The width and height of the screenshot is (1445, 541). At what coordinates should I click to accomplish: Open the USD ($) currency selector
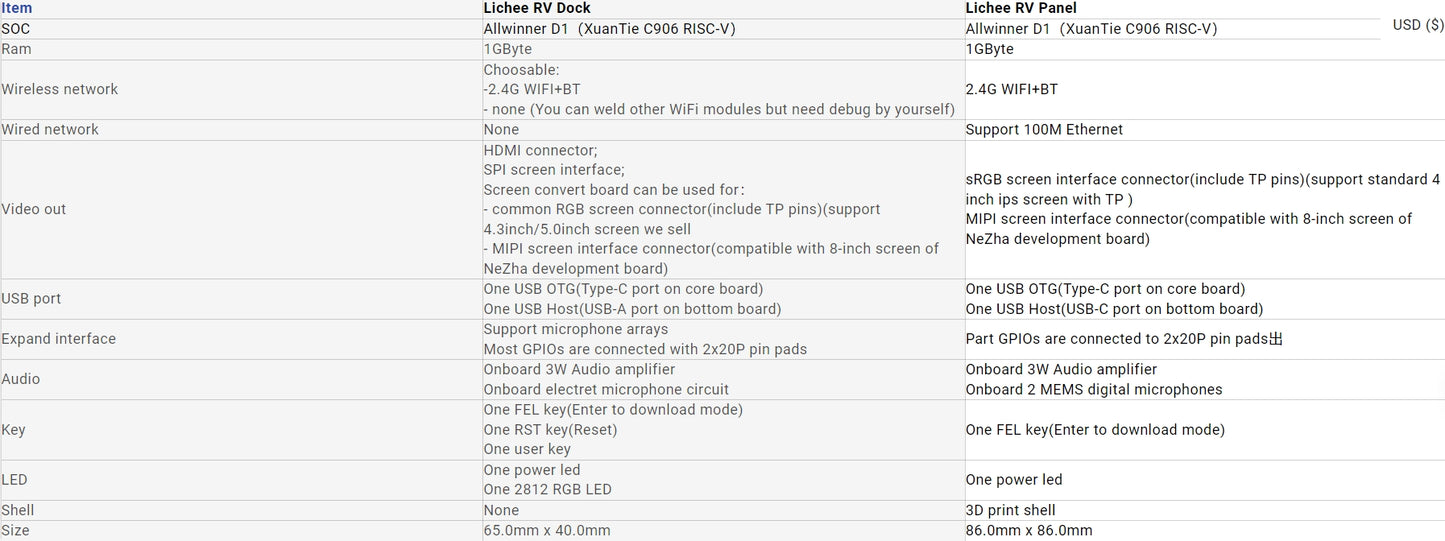point(1417,25)
